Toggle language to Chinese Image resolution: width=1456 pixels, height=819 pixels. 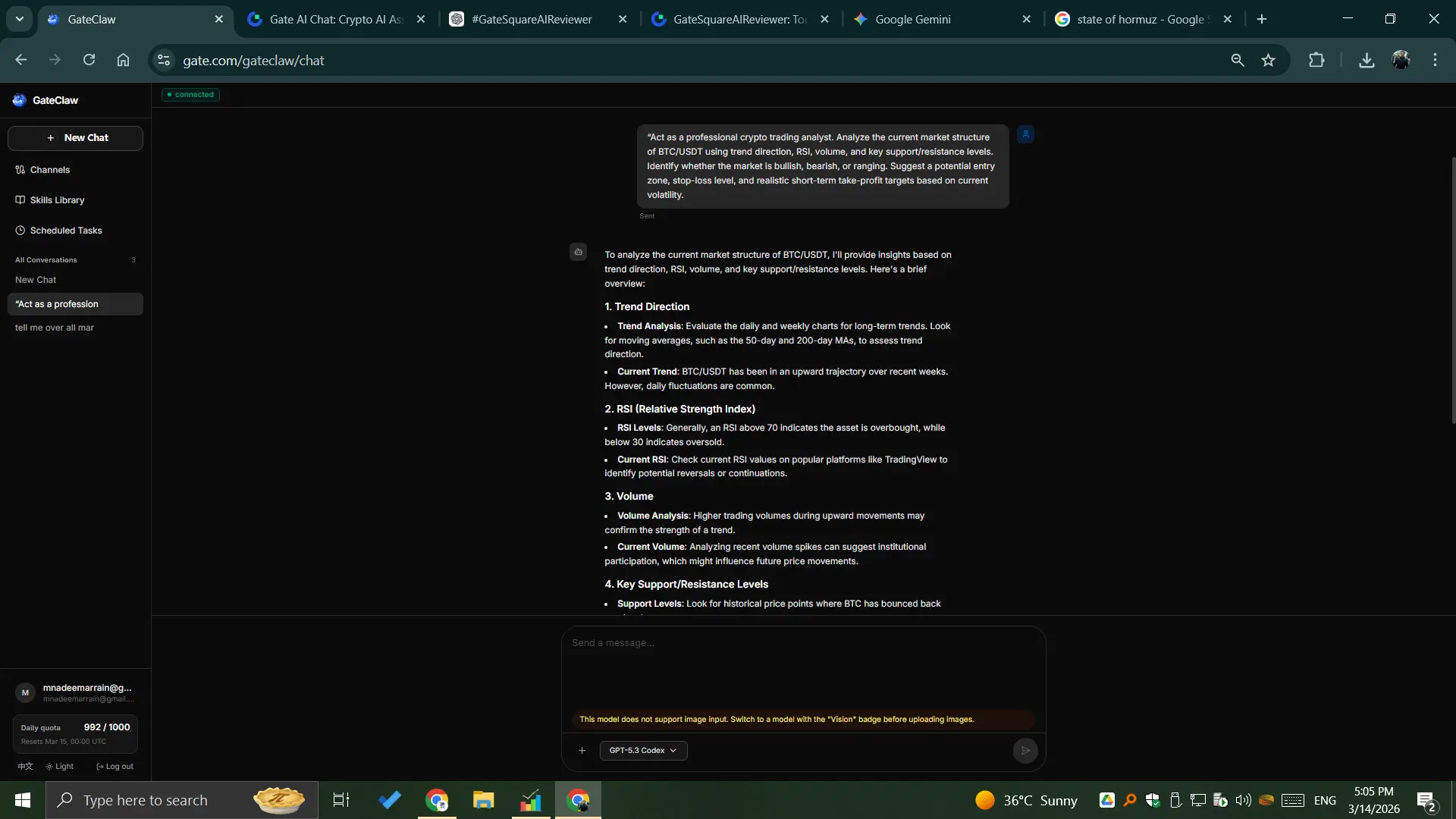point(25,766)
